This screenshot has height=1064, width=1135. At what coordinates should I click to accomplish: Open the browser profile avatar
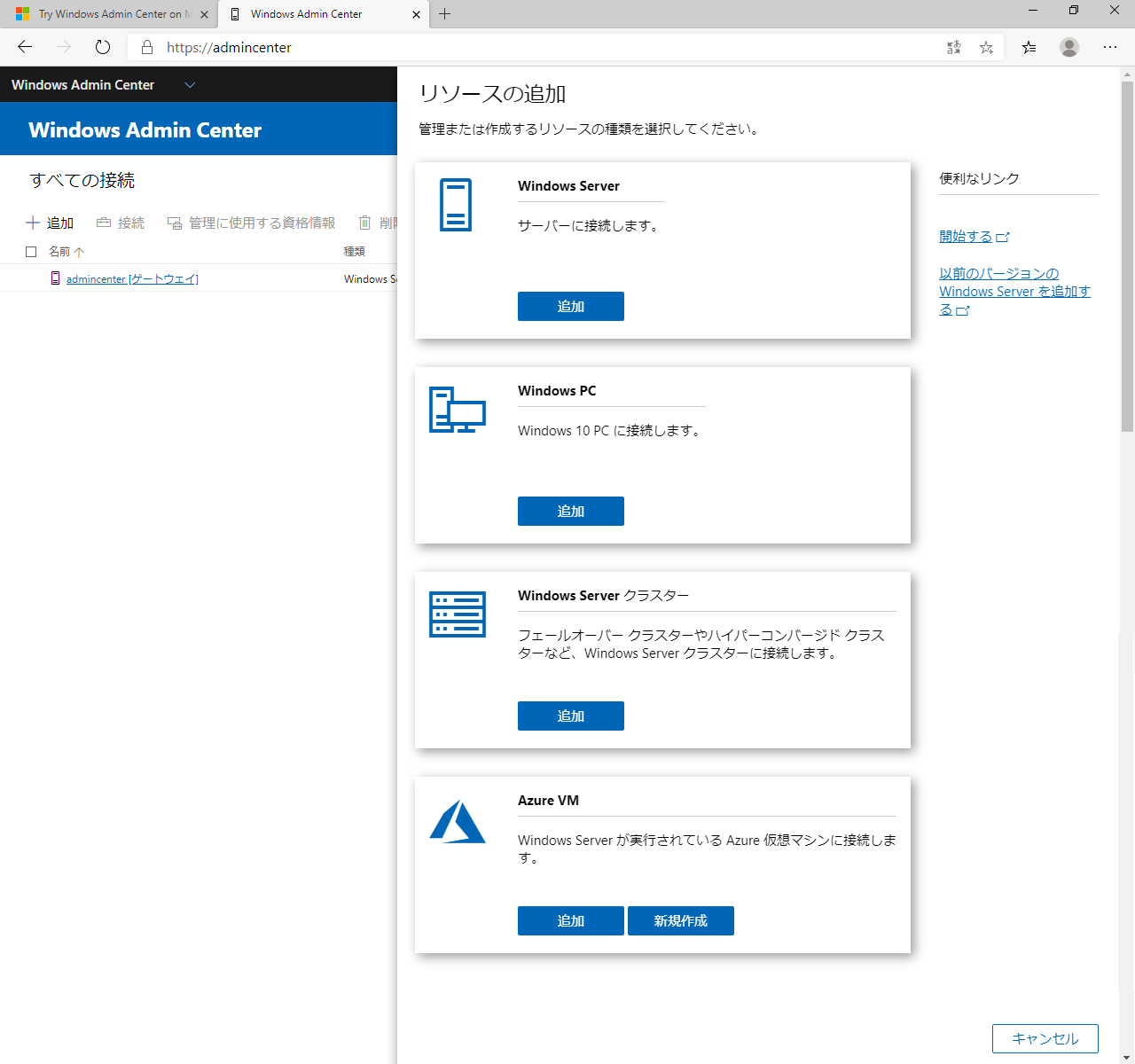(x=1069, y=47)
